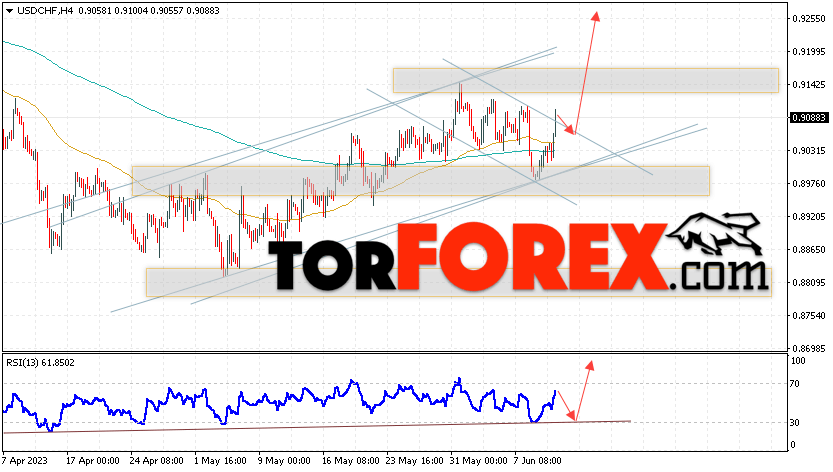Select the 31 May 00:00 date label
Viewport: 833px width, 472px height.
478,460
